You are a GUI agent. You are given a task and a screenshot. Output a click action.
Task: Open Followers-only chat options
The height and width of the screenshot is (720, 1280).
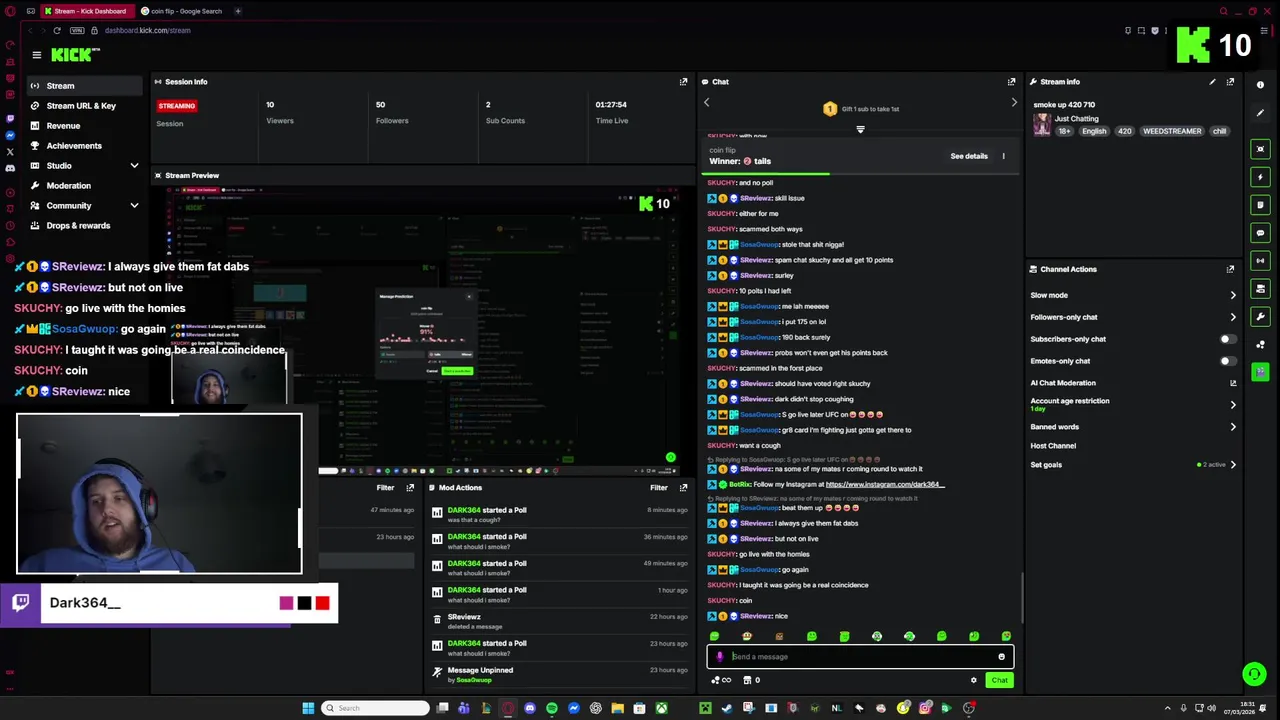[1133, 317]
